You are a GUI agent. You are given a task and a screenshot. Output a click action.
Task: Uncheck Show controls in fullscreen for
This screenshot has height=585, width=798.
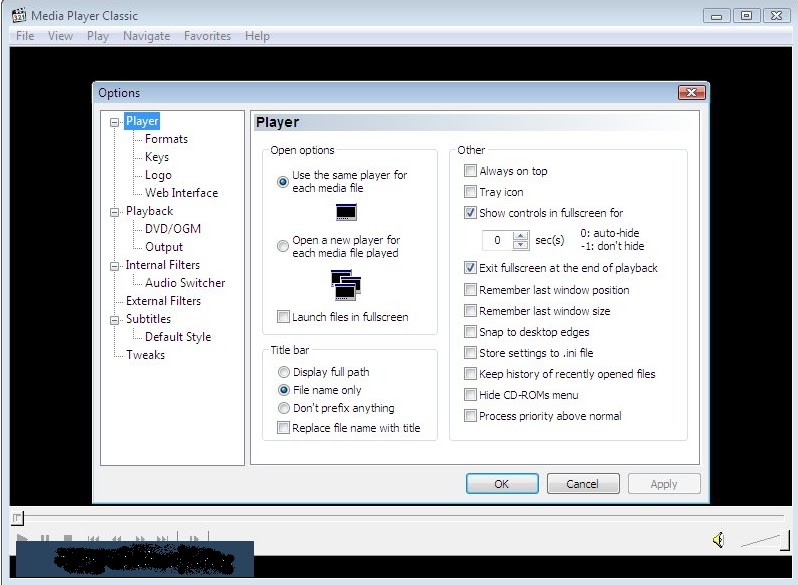pyautogui.click(x=470, y=213)
